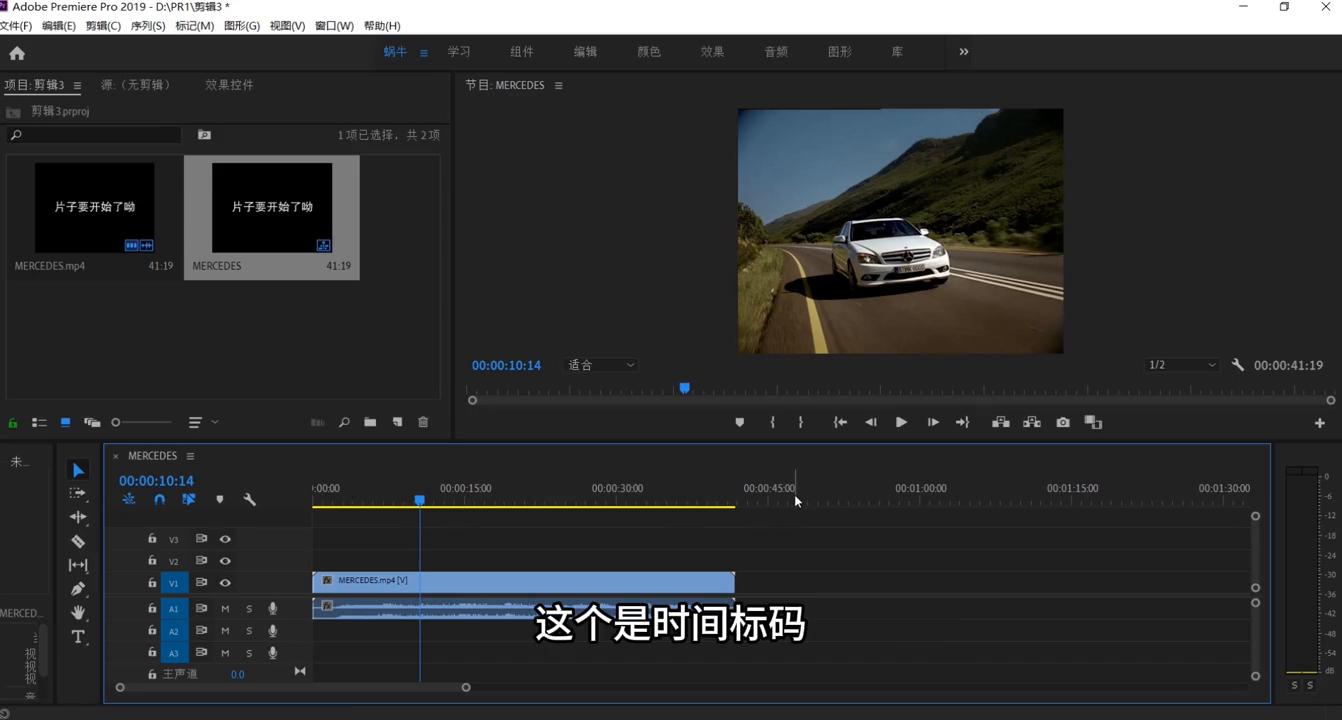
Task: Mute the A1 audio track
Action: (x=224, y=608)
